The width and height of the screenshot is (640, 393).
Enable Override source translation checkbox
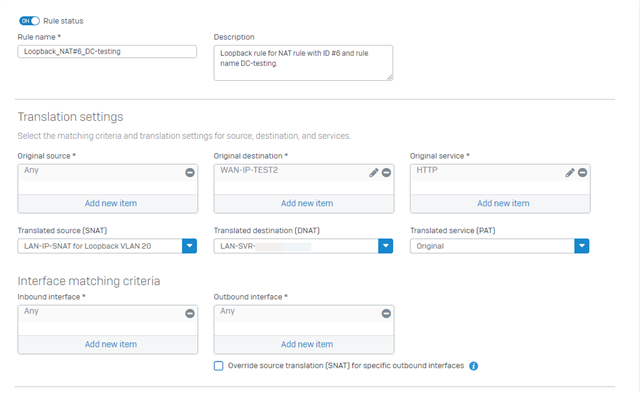click(218, 366)
